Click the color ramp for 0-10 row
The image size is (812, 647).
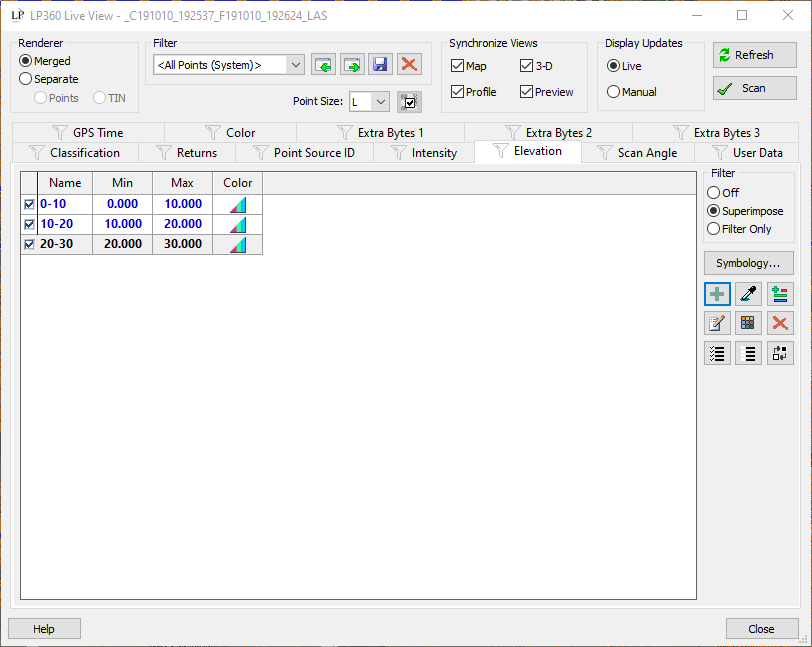point(238,204)
